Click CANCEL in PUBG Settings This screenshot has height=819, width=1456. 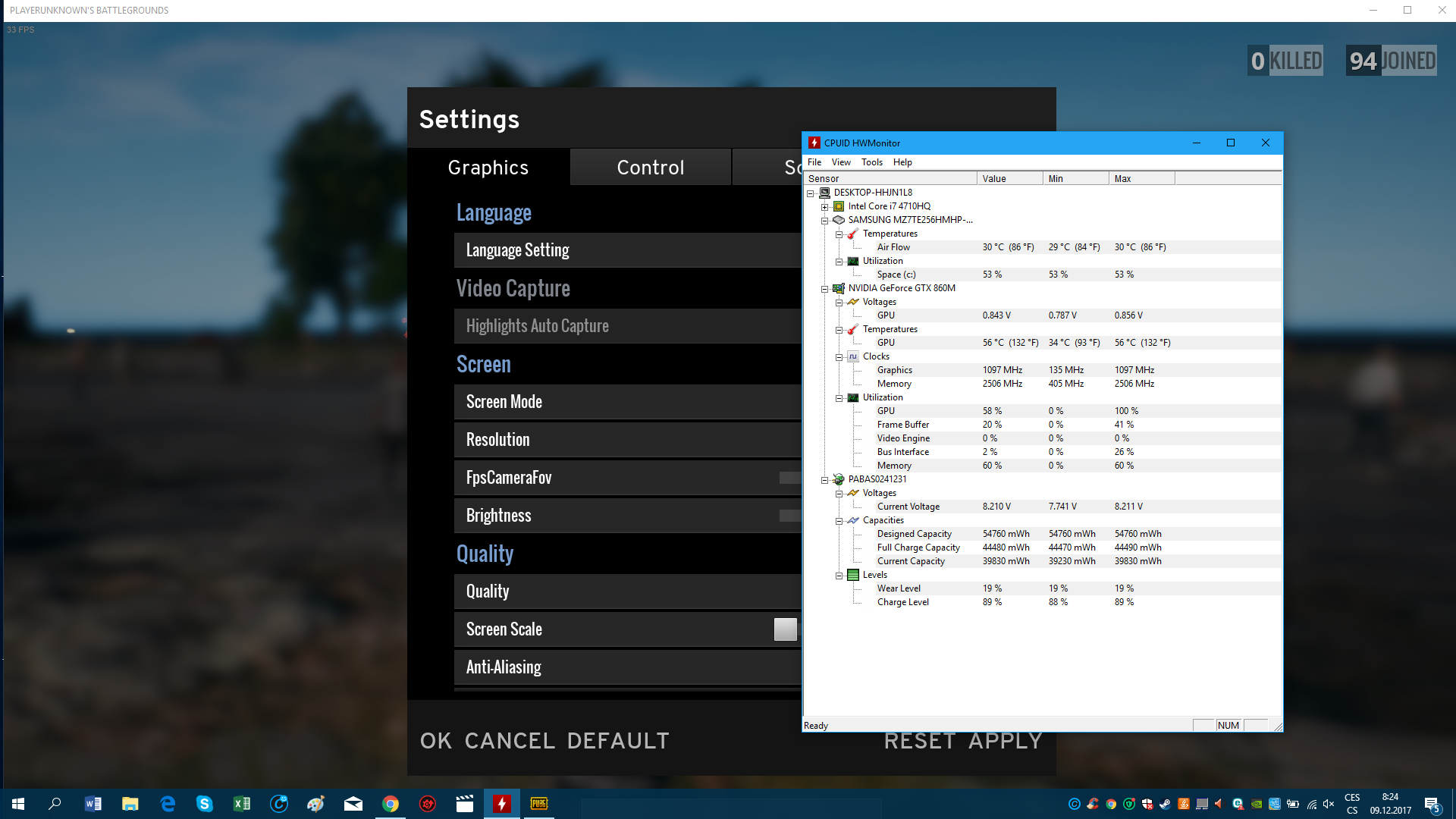510,741
